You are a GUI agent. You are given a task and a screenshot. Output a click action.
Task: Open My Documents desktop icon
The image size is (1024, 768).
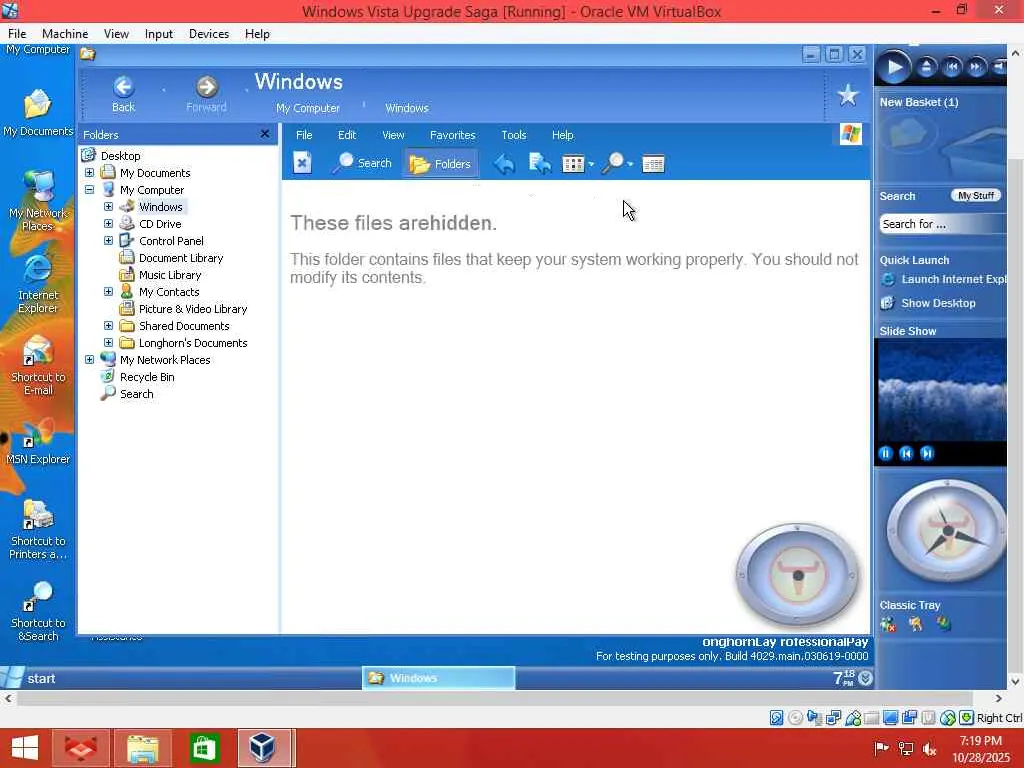(x=38, y=113)
